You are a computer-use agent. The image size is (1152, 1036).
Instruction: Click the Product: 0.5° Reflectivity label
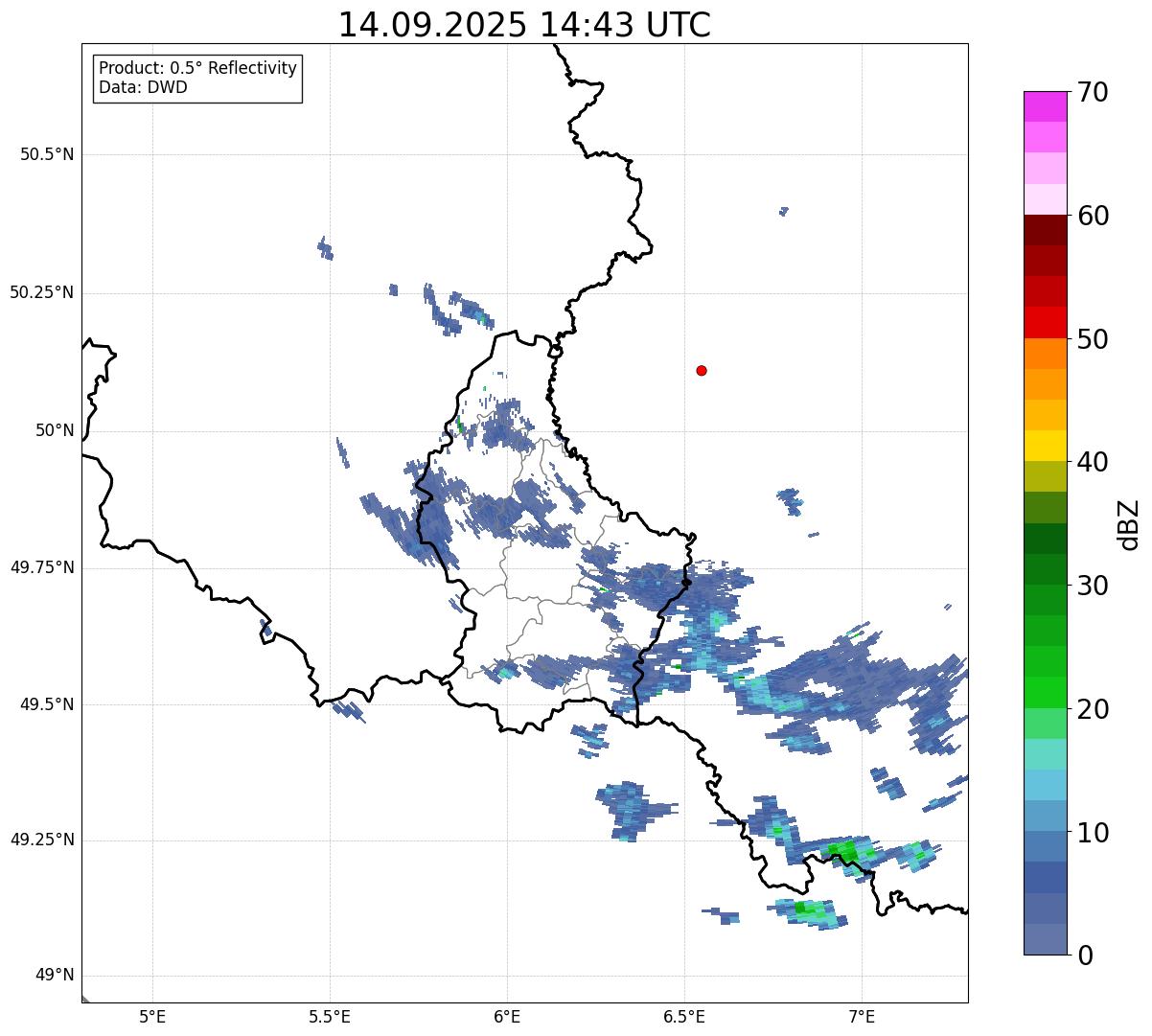(x=197, y=69)
